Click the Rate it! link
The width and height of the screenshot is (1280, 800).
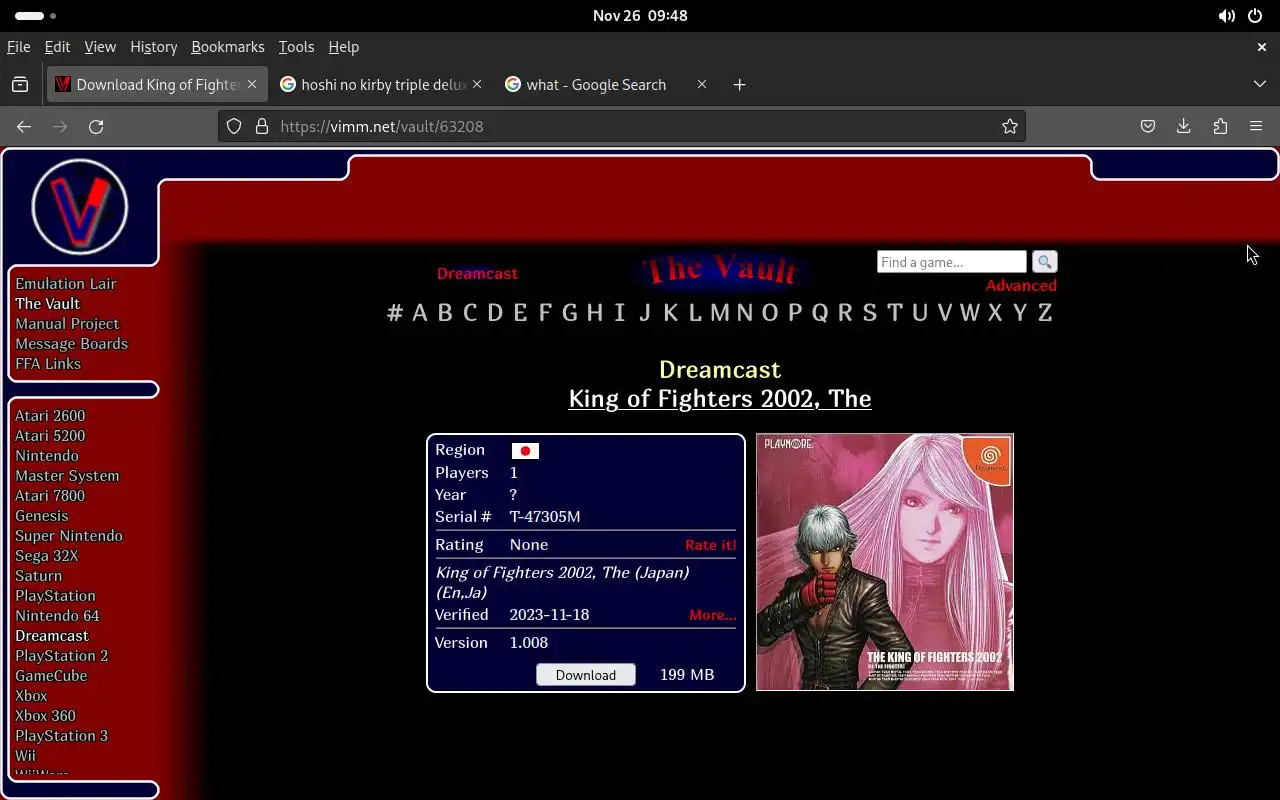pos(710,545)
